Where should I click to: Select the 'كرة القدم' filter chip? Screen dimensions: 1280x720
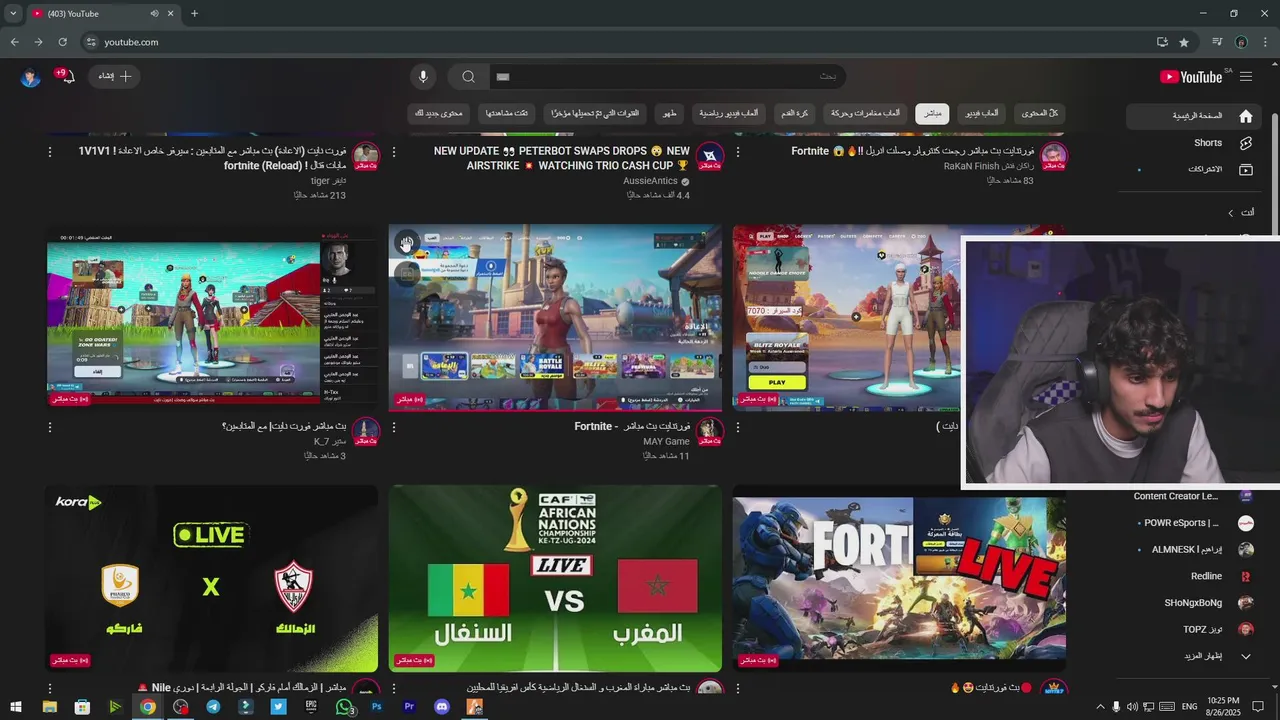pyautogui.click(x=795, y=113)
